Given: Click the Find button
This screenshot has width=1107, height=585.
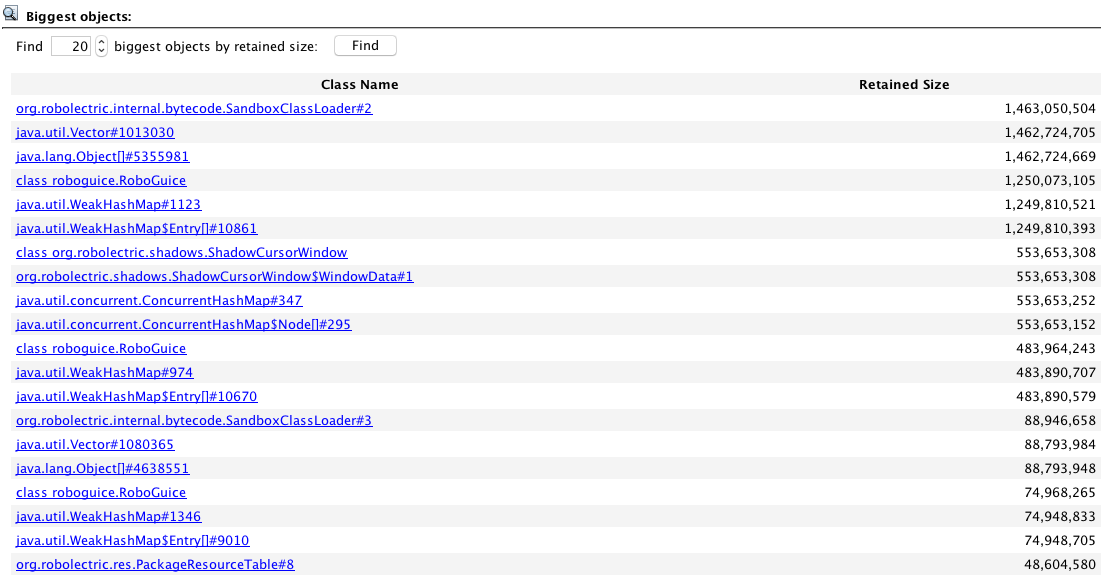Looking at the screenshot, I should click(x=364, y=45).
